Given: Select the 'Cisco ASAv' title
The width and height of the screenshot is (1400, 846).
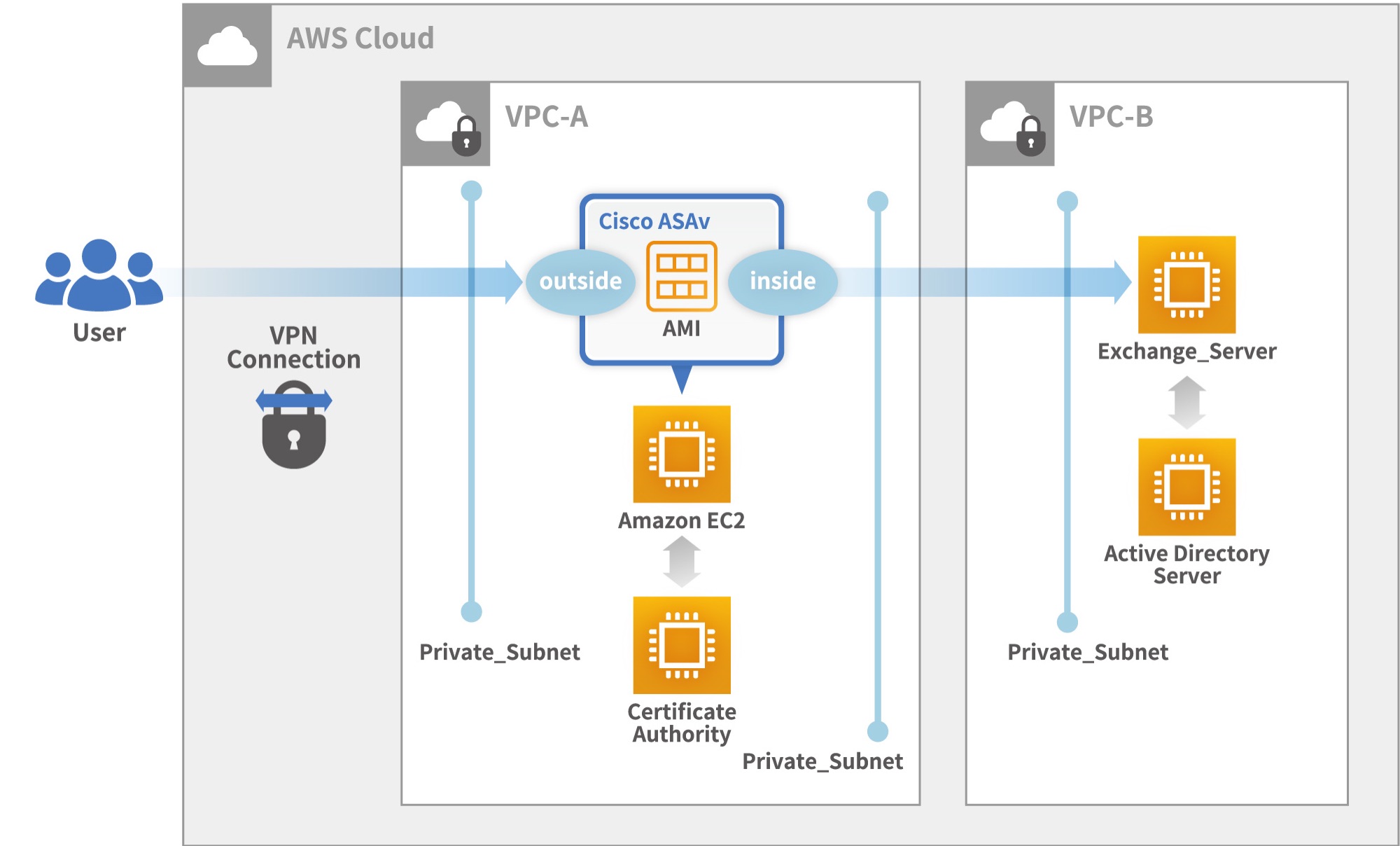Looking at the screenshot, I should (x=654, y=221).
